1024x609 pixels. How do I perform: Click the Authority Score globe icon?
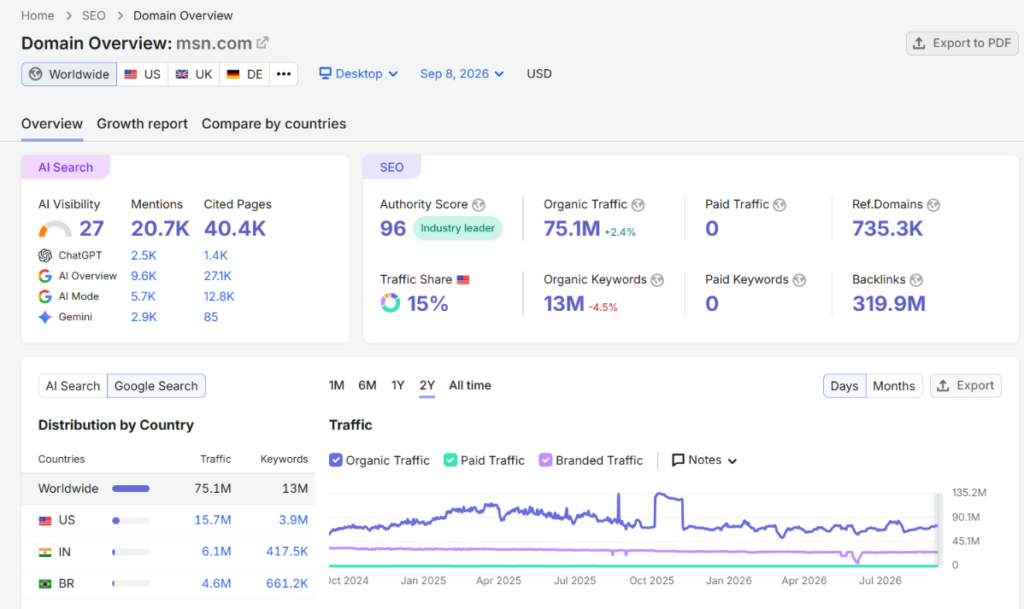(x=479, y=205)
